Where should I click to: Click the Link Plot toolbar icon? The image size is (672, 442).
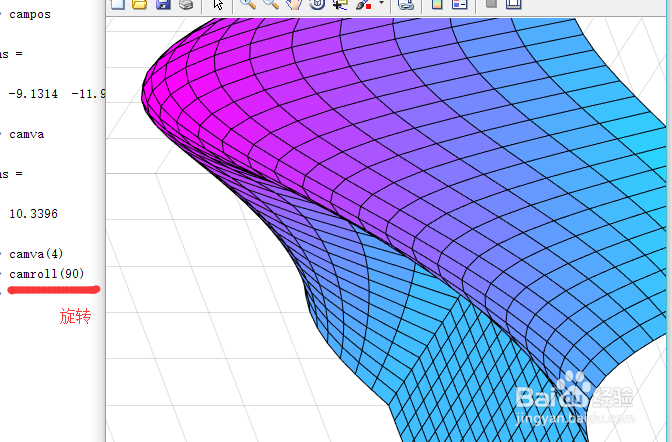click(405, 4)
